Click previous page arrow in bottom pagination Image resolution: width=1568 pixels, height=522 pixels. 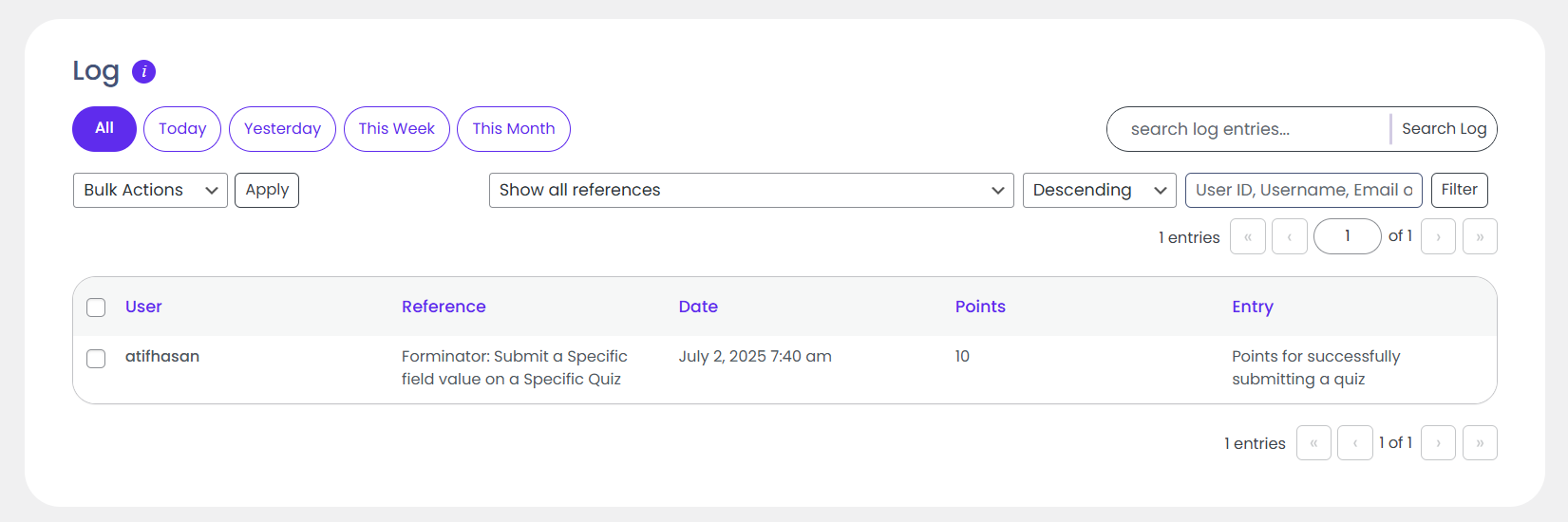[1354, 443]
